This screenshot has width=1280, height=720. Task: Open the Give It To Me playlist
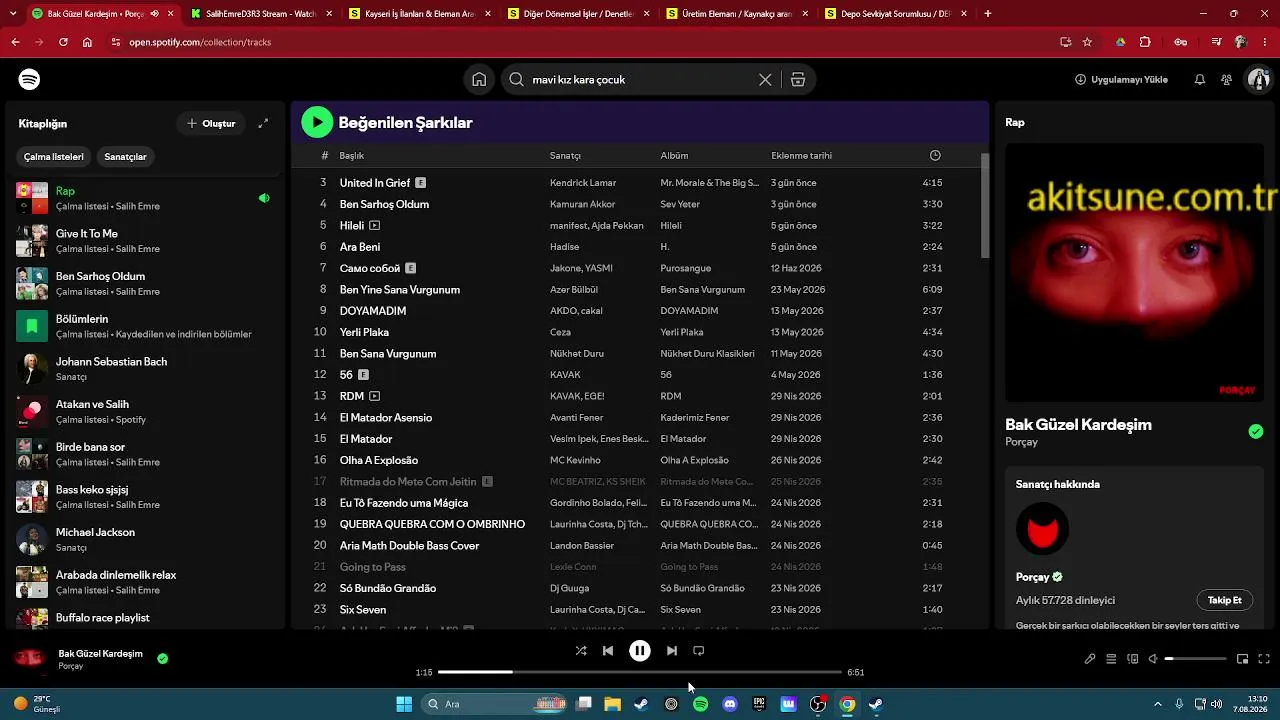click(x=145, y=241)
